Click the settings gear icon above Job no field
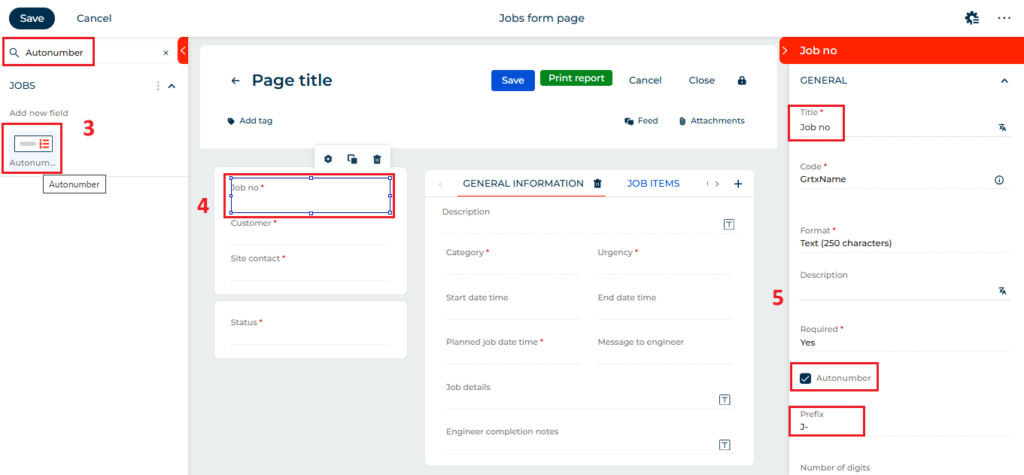Image resolution: width=1024 pixels, height=475 pixels. 328,159
